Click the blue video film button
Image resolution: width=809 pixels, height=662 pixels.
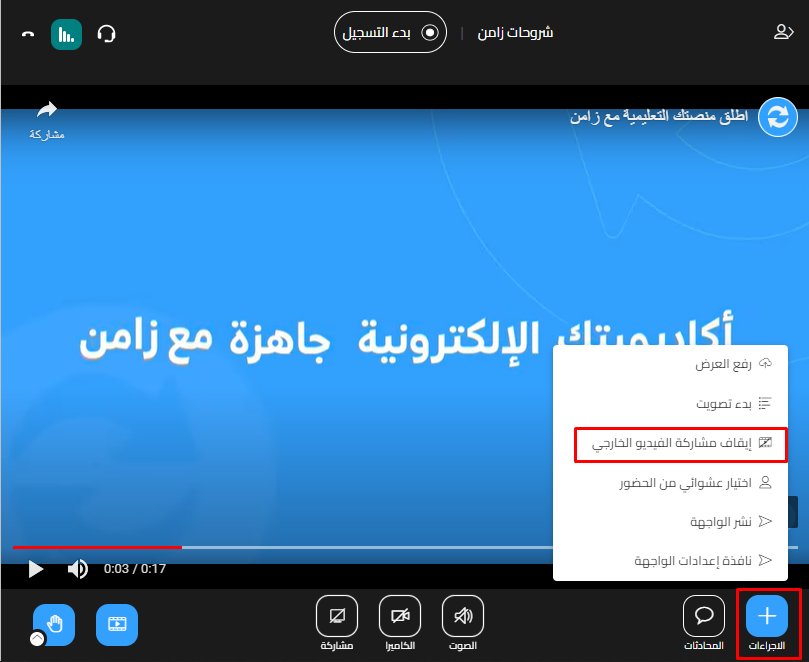[117, 624]
